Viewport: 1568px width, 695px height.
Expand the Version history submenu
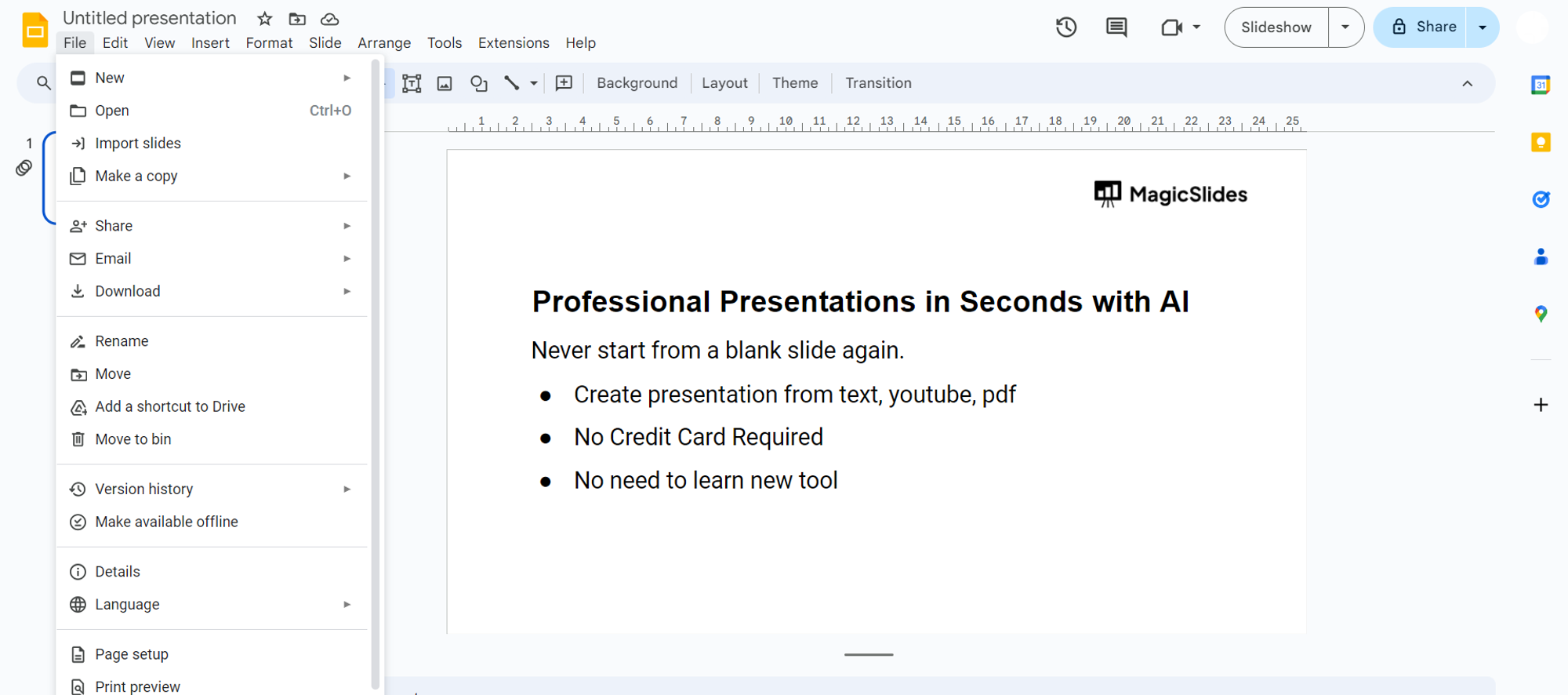[x=347, y=489]
